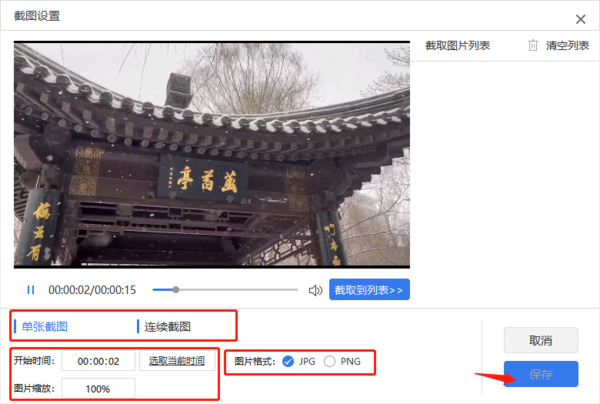The image size is (600, 404).
Task: Switch to the 单张截图 tab
Action: [44, 327]
